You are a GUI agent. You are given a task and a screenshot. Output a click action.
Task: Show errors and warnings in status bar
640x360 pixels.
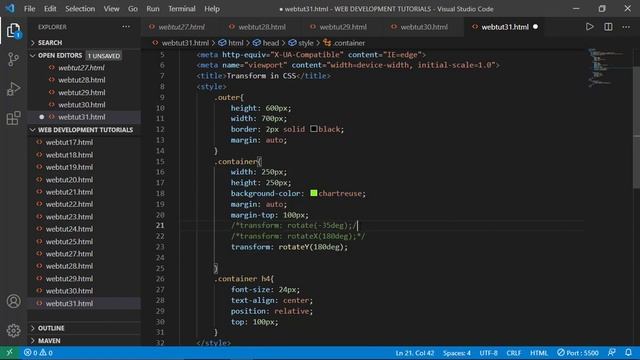[38, 353]
